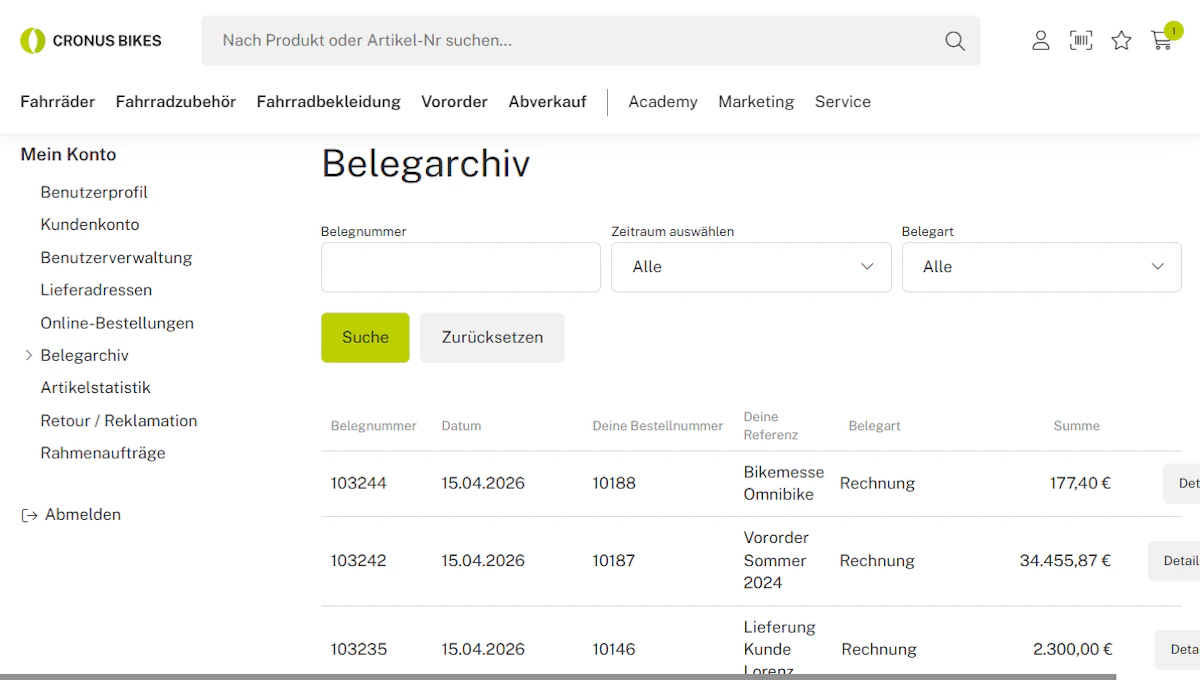Click the Deine Bestellnummer column header

tap(658, 426)
